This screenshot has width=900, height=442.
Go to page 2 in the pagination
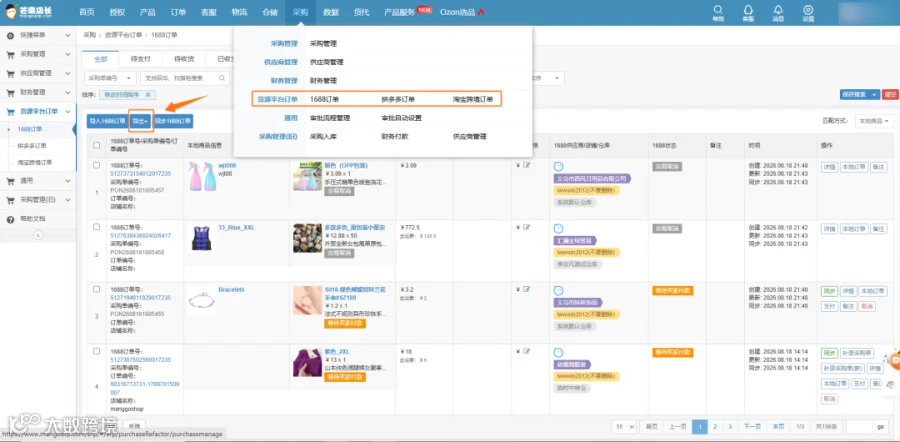tap(715, 427)
